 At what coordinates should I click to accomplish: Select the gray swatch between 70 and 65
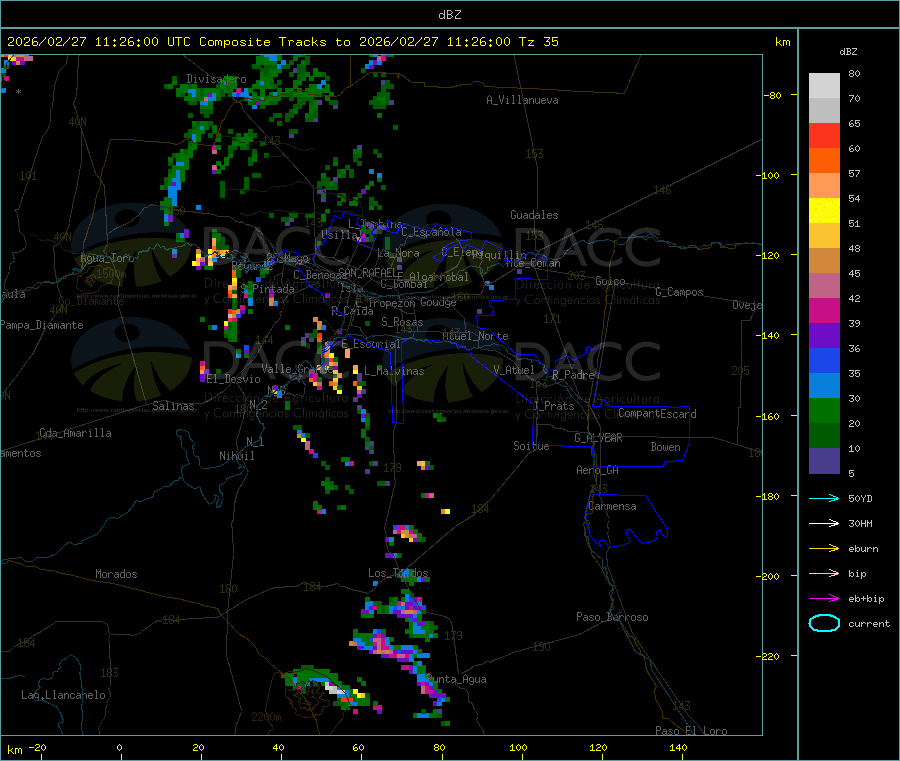(x=824, y=111)
